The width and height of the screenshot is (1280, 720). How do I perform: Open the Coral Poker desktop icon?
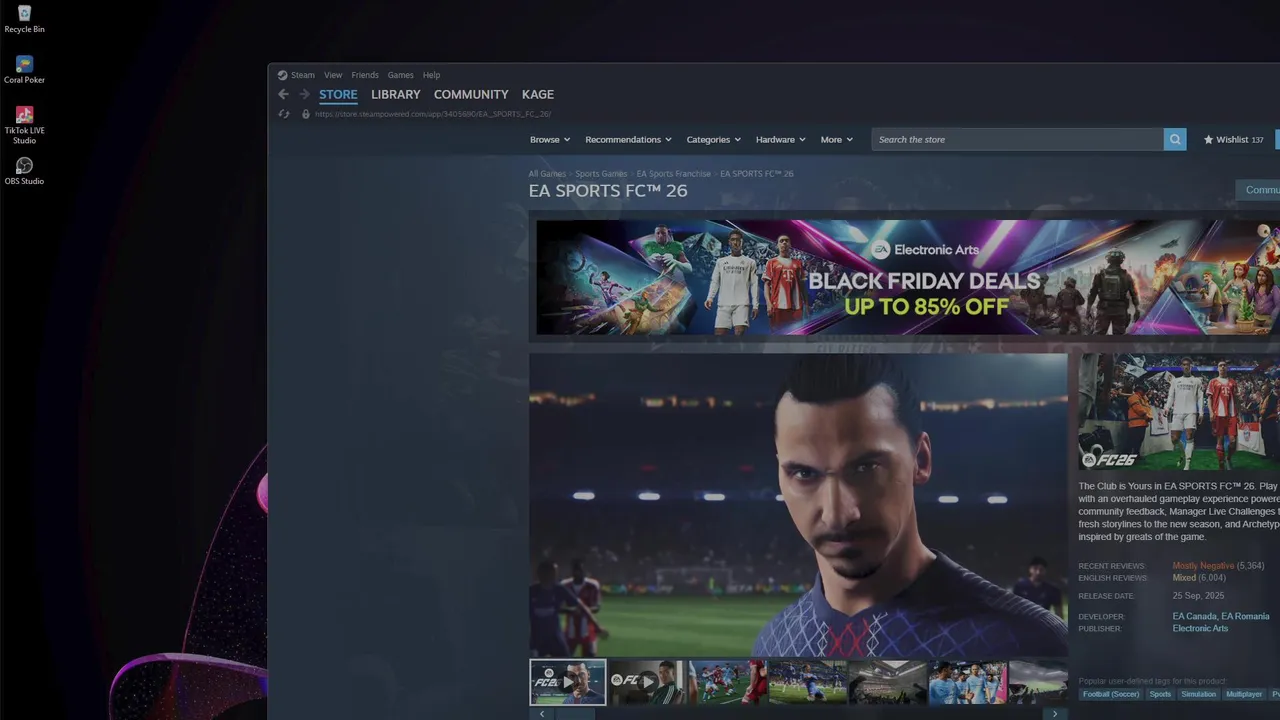(x=24, y=69)
